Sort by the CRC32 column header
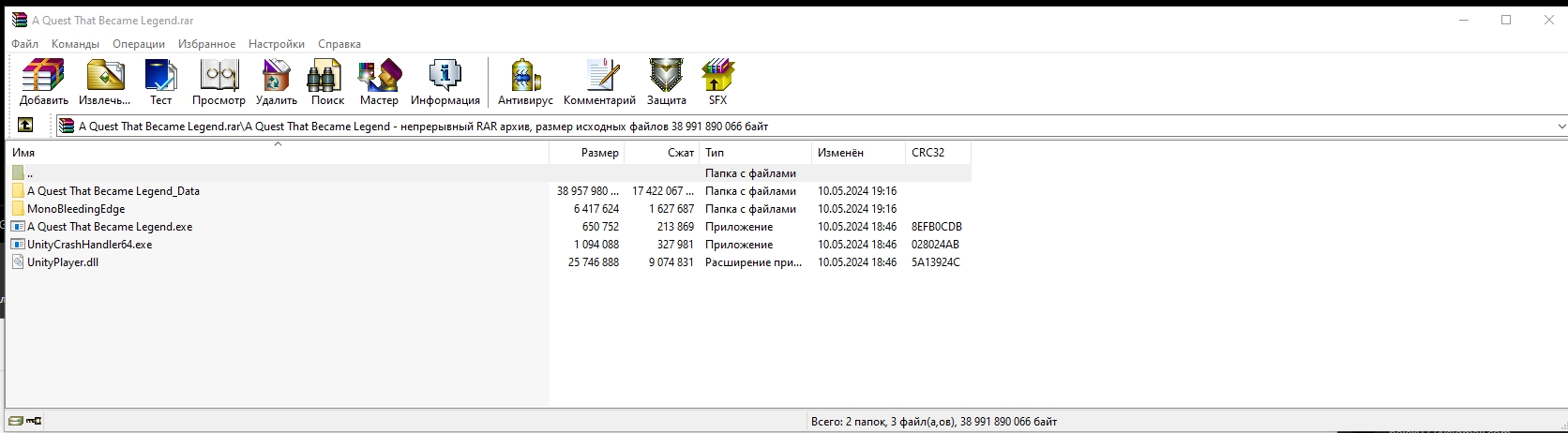 [927, 153]
